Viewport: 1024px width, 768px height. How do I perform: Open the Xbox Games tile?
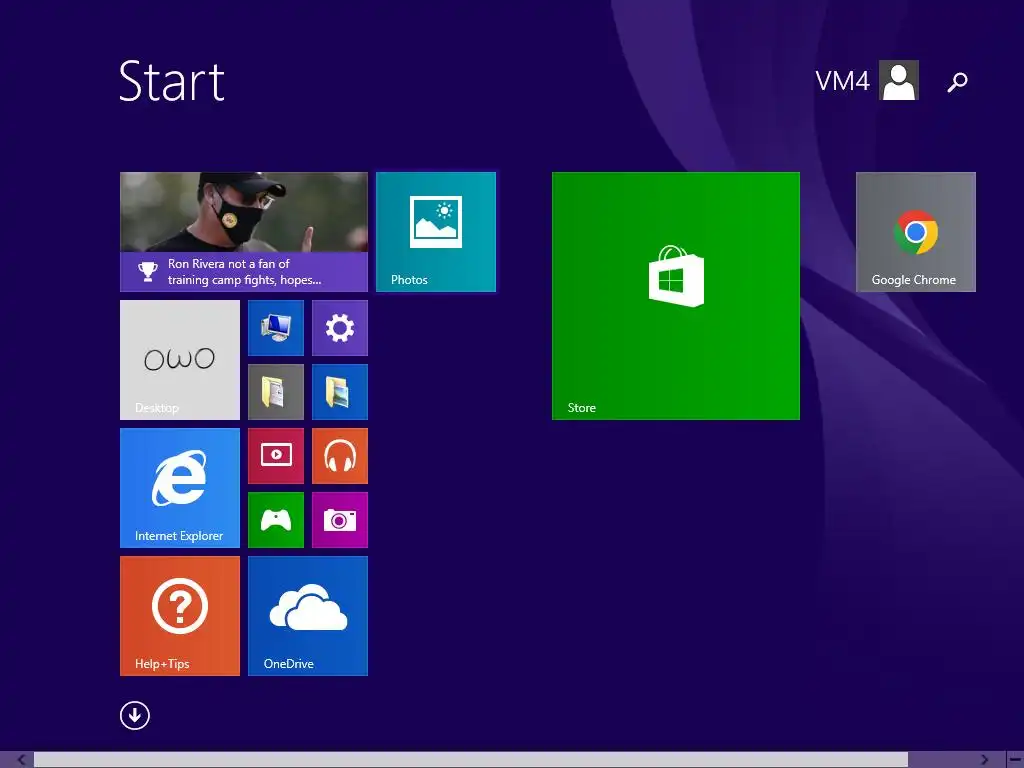pyautogui.click(x=276, y=520)
